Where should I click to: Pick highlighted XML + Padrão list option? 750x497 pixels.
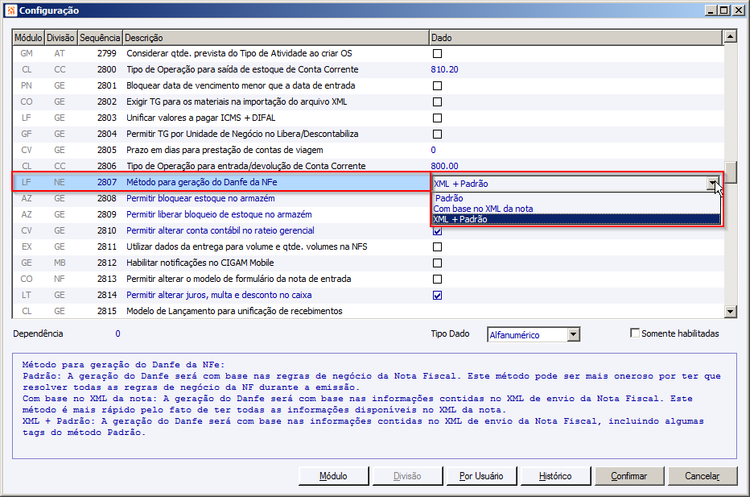[576, 219]
